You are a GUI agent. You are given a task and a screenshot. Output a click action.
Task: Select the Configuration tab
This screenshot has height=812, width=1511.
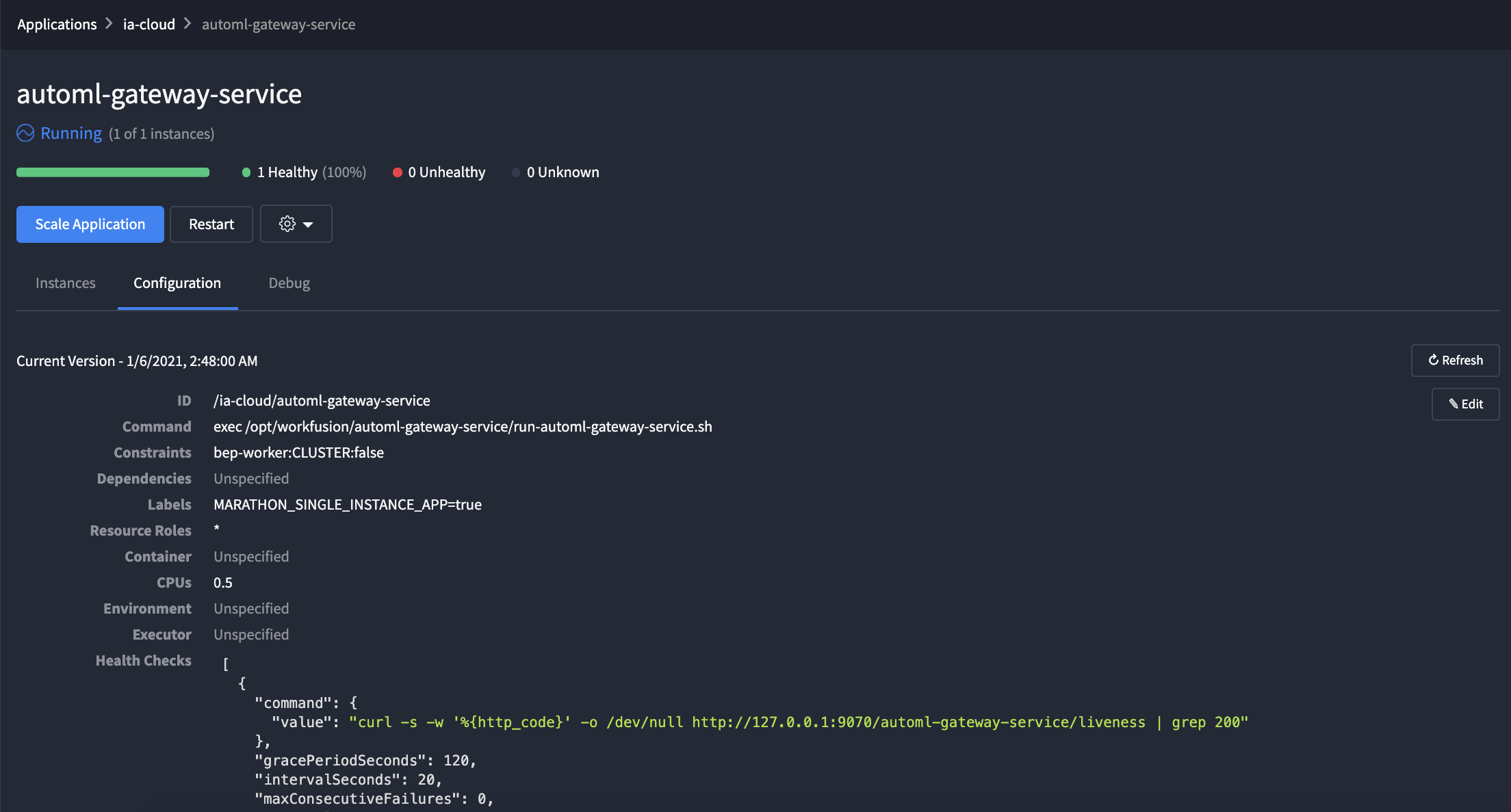(177, 283)
